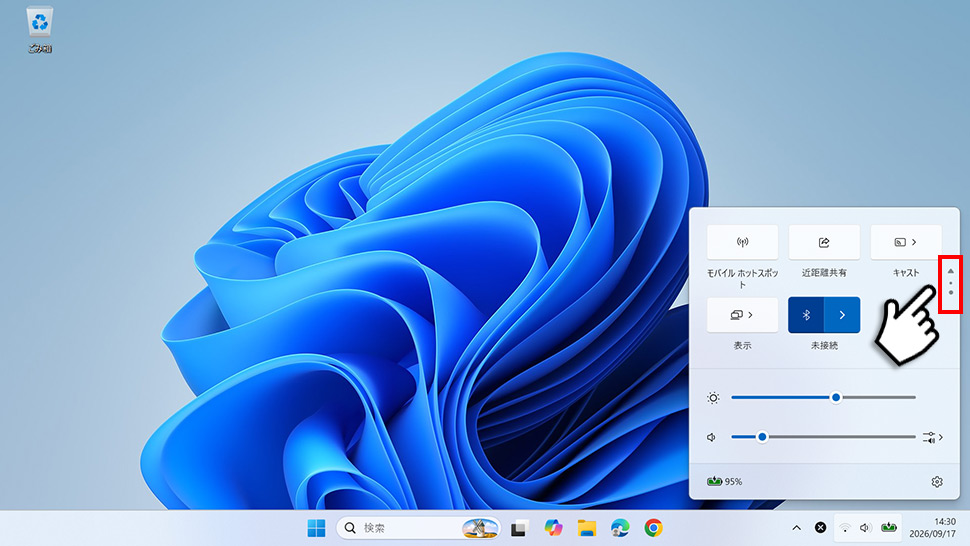
Task: Open Task View on taskbar
Action: pyautogui.click(x=518, y=528)
